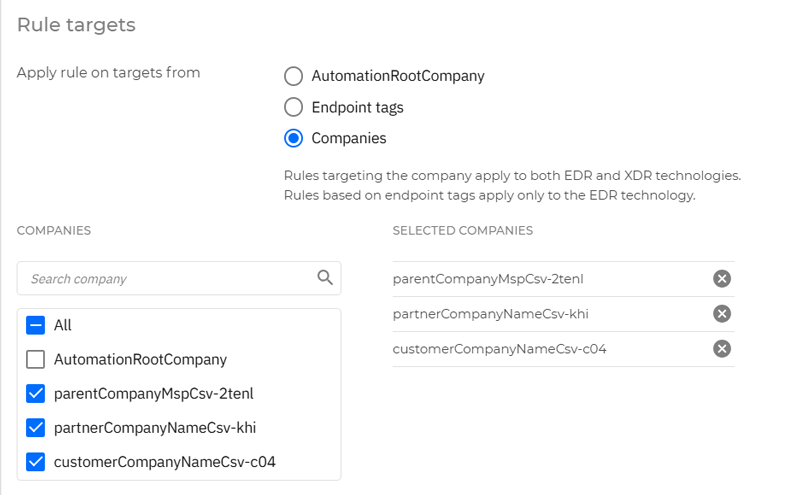
Task: Click the Rule targets heading
Action: point(76,25)
